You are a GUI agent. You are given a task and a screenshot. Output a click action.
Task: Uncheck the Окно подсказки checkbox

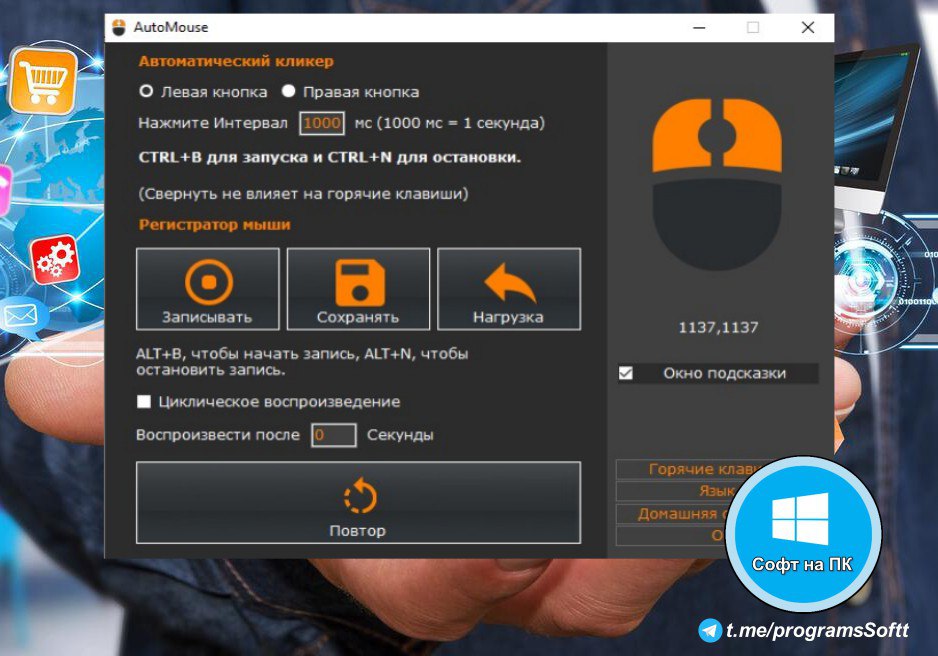click(x=626, y=373)
